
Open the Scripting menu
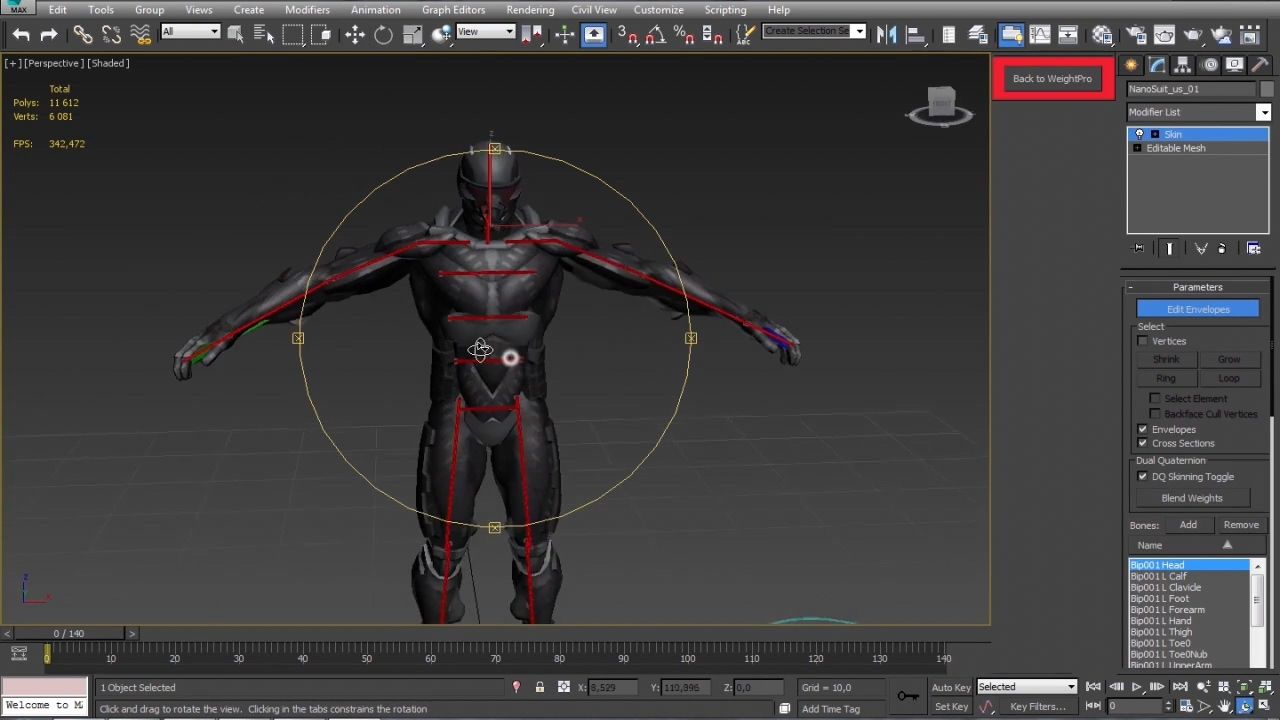pyautogui.click(x=725, y=10)
